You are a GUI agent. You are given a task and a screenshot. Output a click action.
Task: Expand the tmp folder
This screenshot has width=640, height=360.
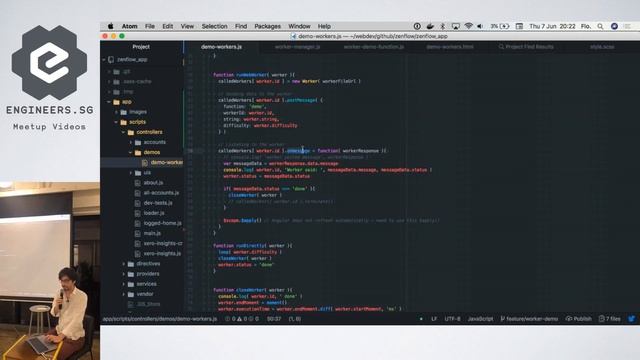[109, 92]
